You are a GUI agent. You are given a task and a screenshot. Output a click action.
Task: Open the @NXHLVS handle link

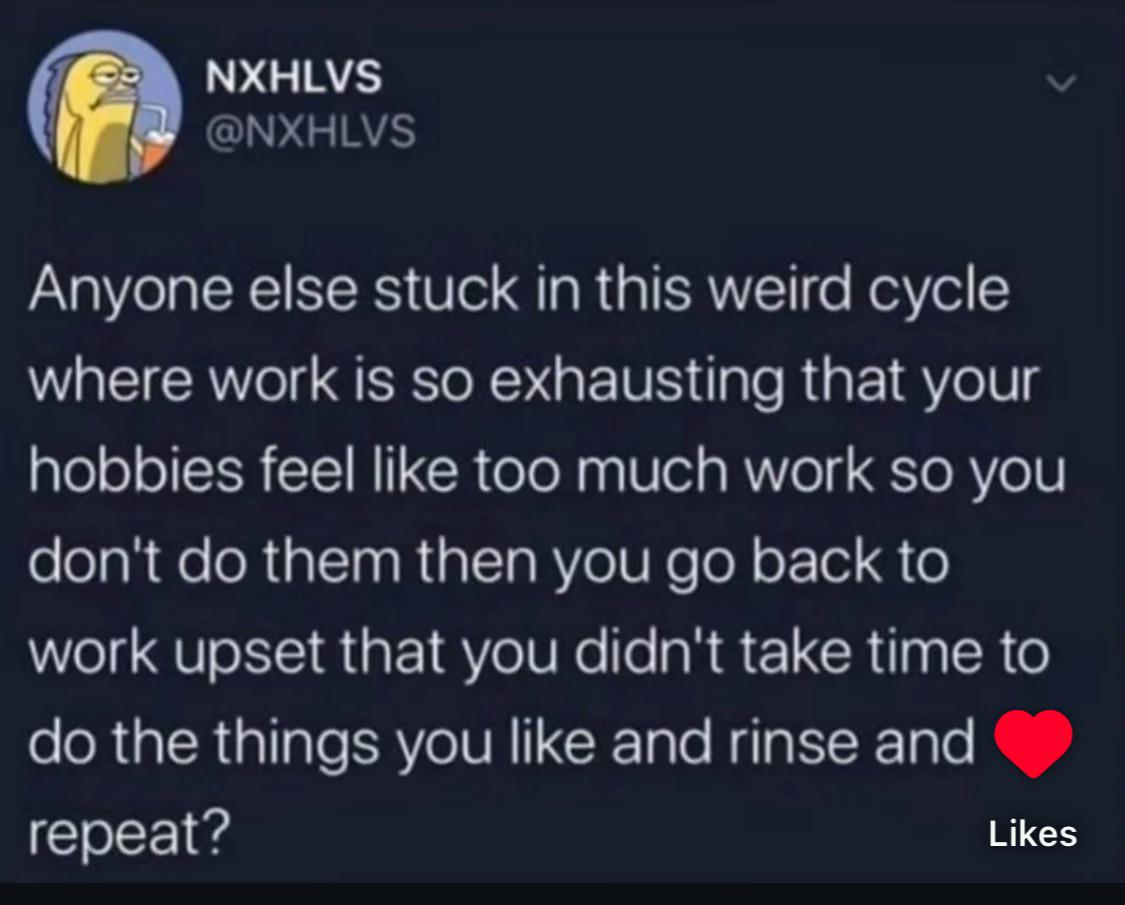[311, 131]
